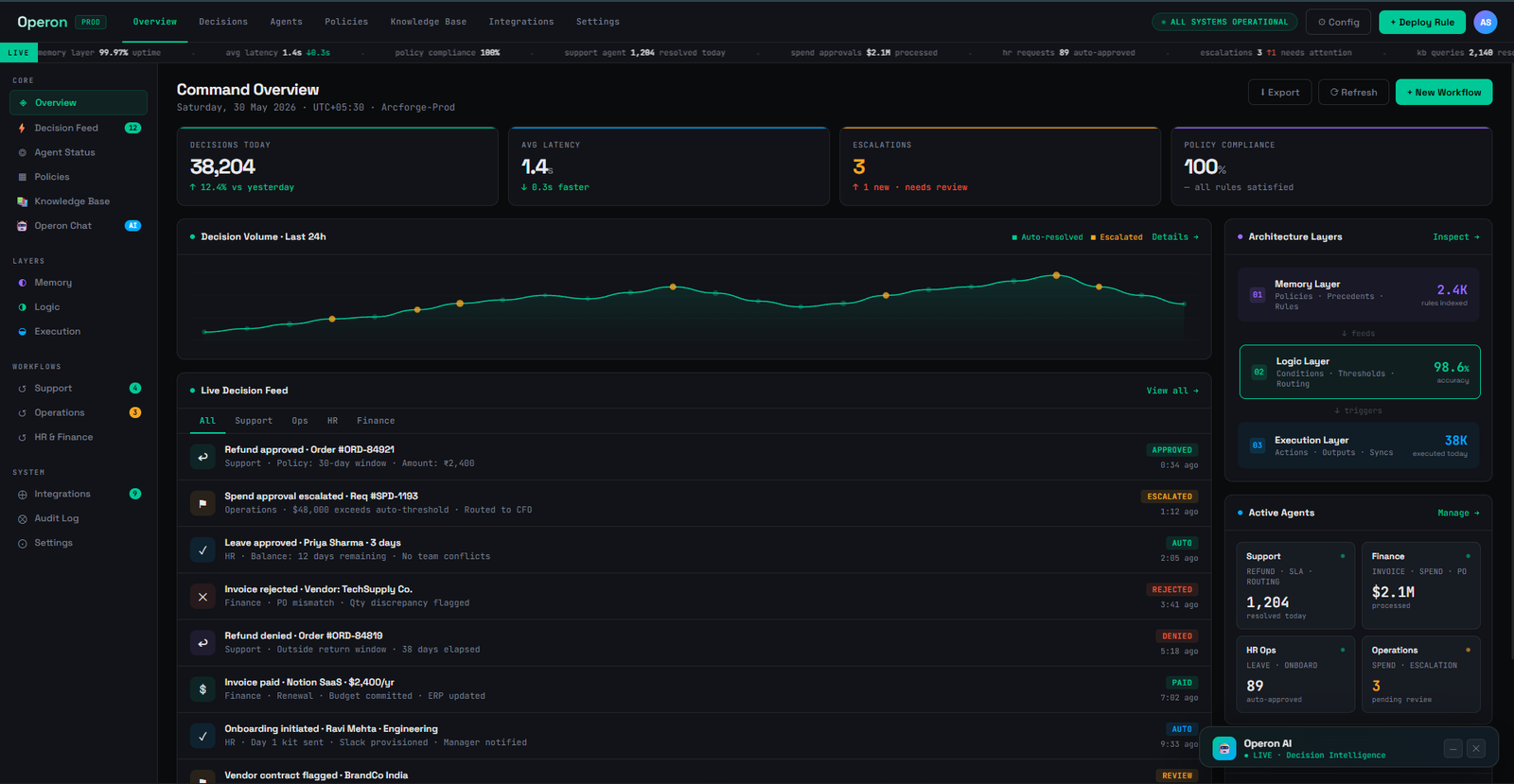
Task: Minimize the Operon AI chat widget
Action: [1453, 749]
